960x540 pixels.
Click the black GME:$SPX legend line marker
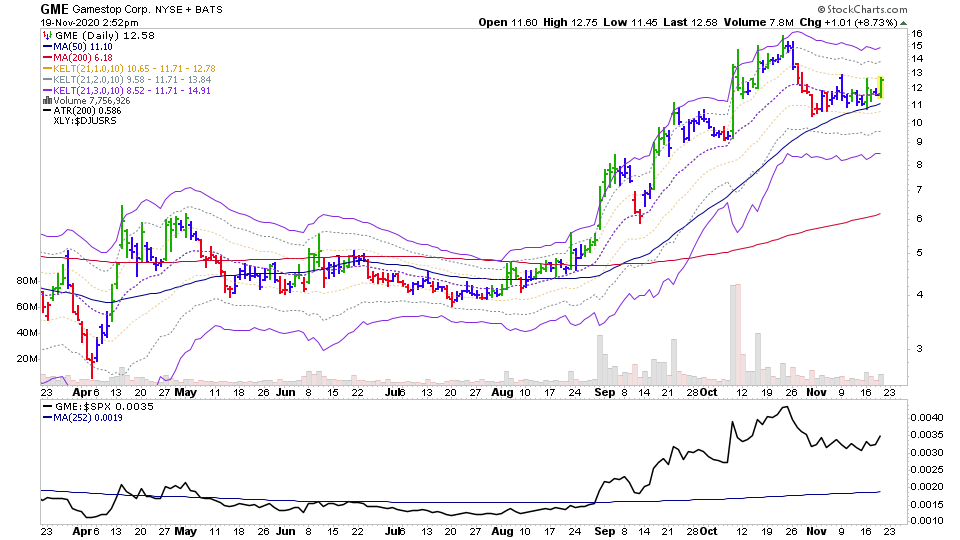pos(47,407)
